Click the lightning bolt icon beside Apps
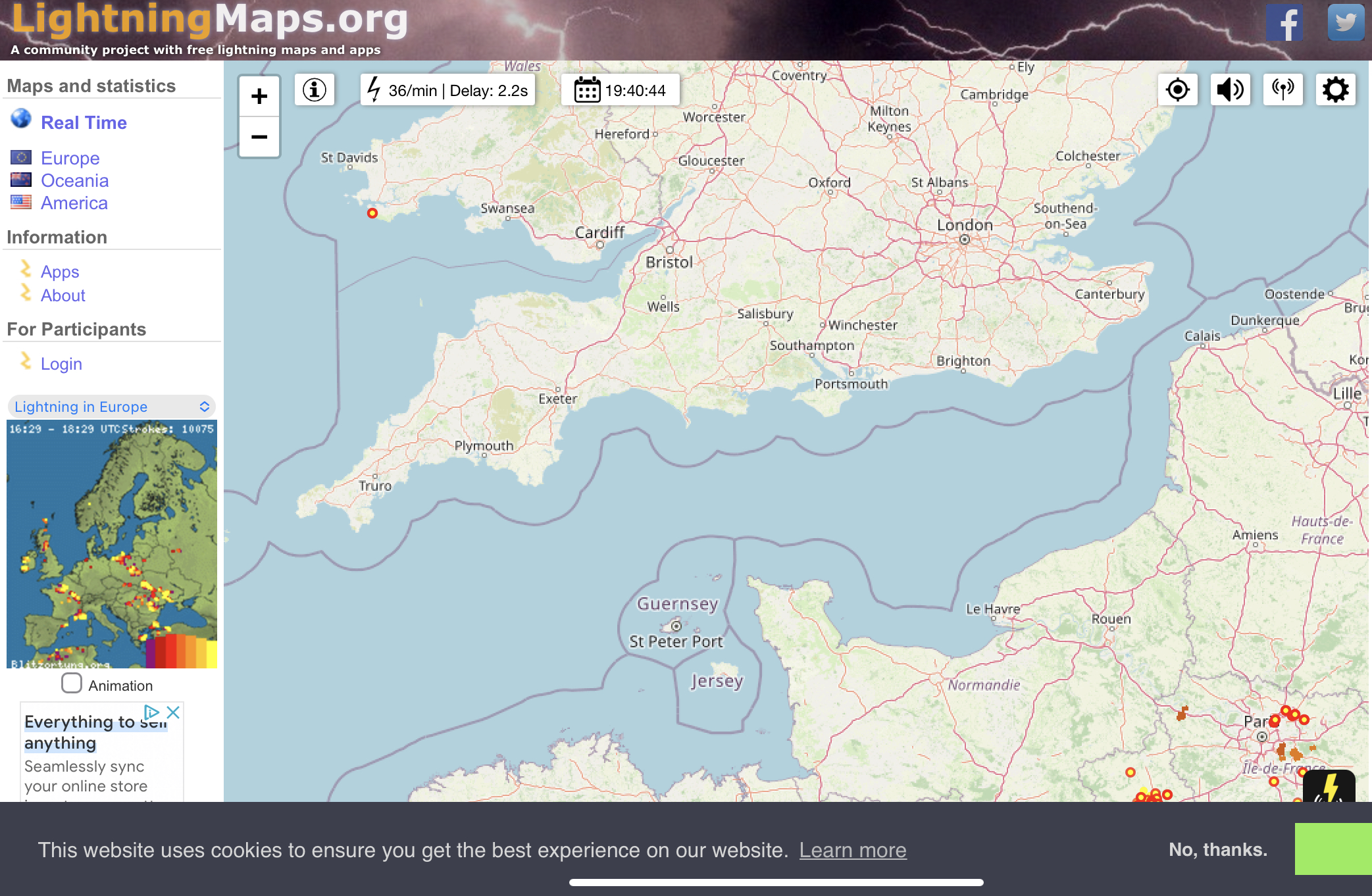This screenshot has width=1372, height=896. click(x=26, y=268)
